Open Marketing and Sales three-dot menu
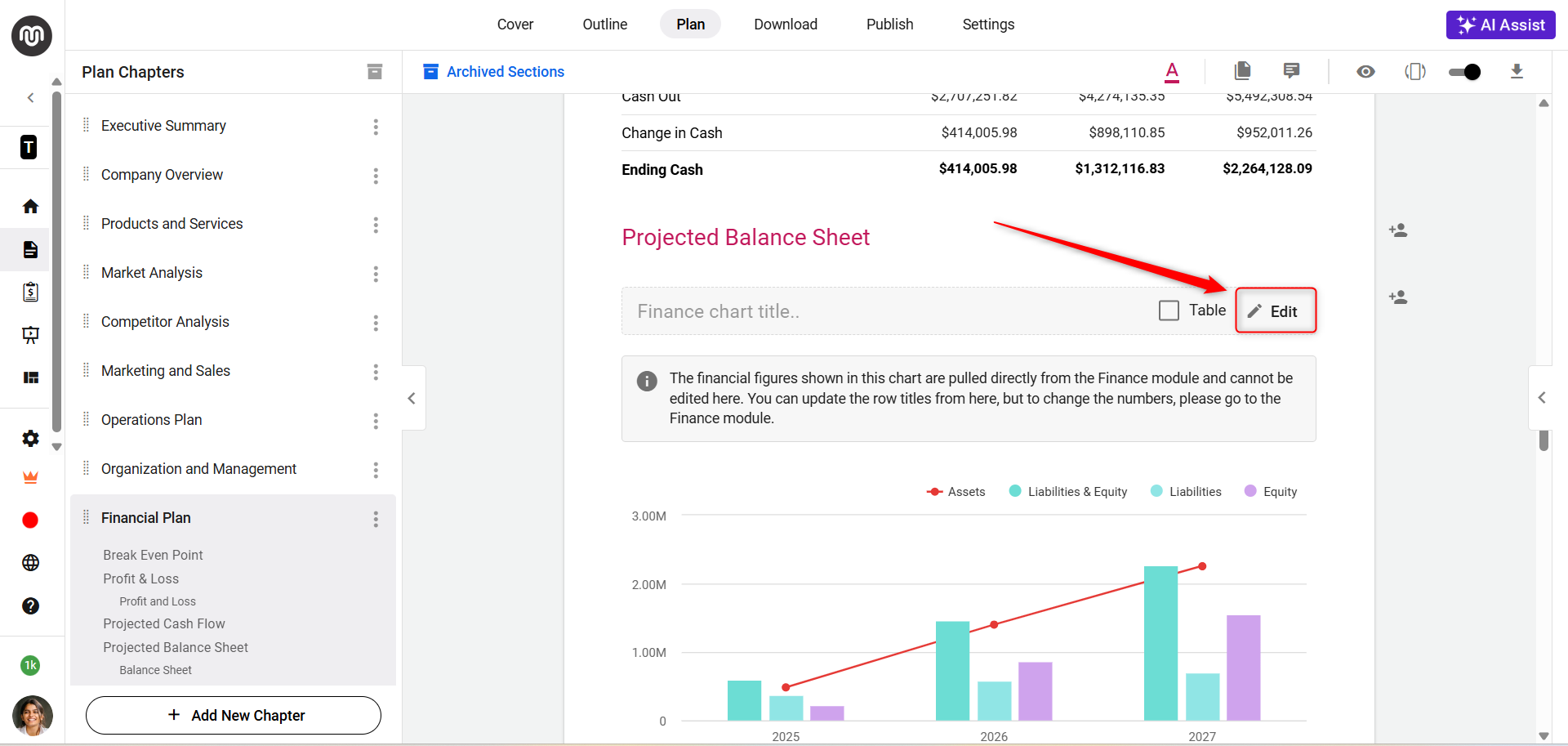The width and height of the screenshot is (1568, 746). coord(376,372)
